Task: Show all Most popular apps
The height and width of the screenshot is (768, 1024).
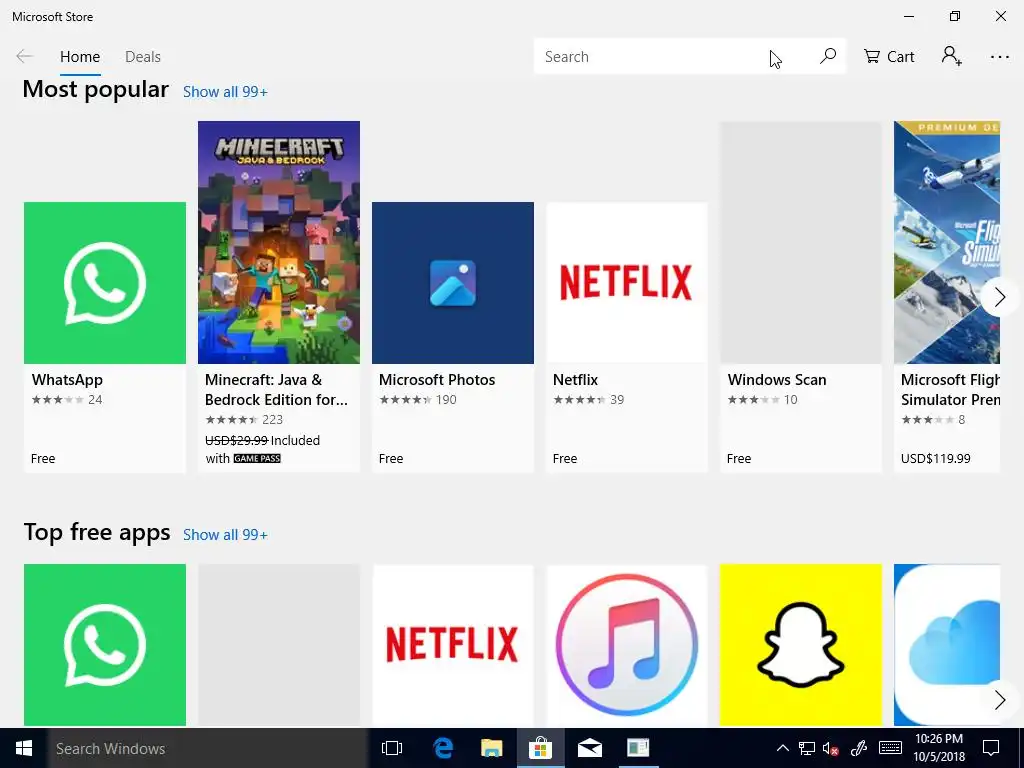Action: coord(225,92)
